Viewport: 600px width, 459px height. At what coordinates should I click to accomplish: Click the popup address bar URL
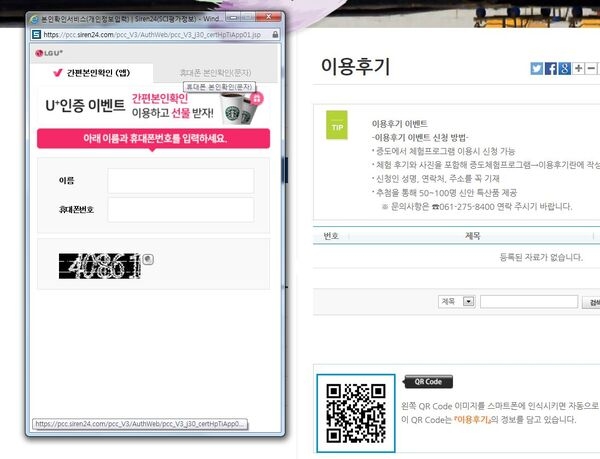152,34
